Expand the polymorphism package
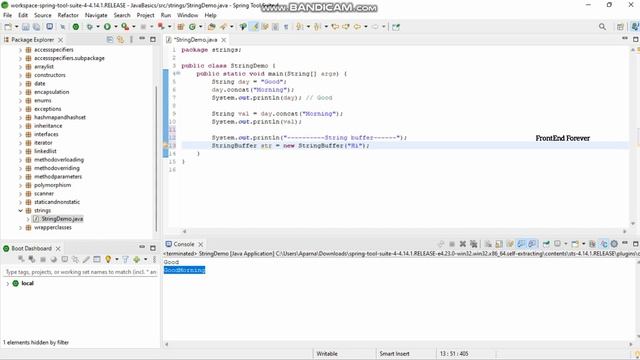Screen dimensions: 640x360 click(20, 185)
